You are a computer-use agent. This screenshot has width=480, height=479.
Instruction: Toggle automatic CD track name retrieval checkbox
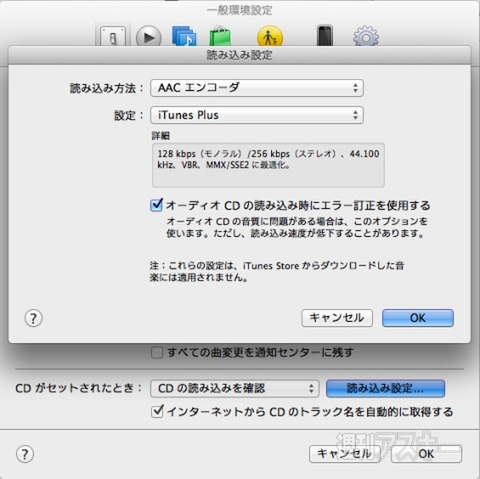(157, 412)
